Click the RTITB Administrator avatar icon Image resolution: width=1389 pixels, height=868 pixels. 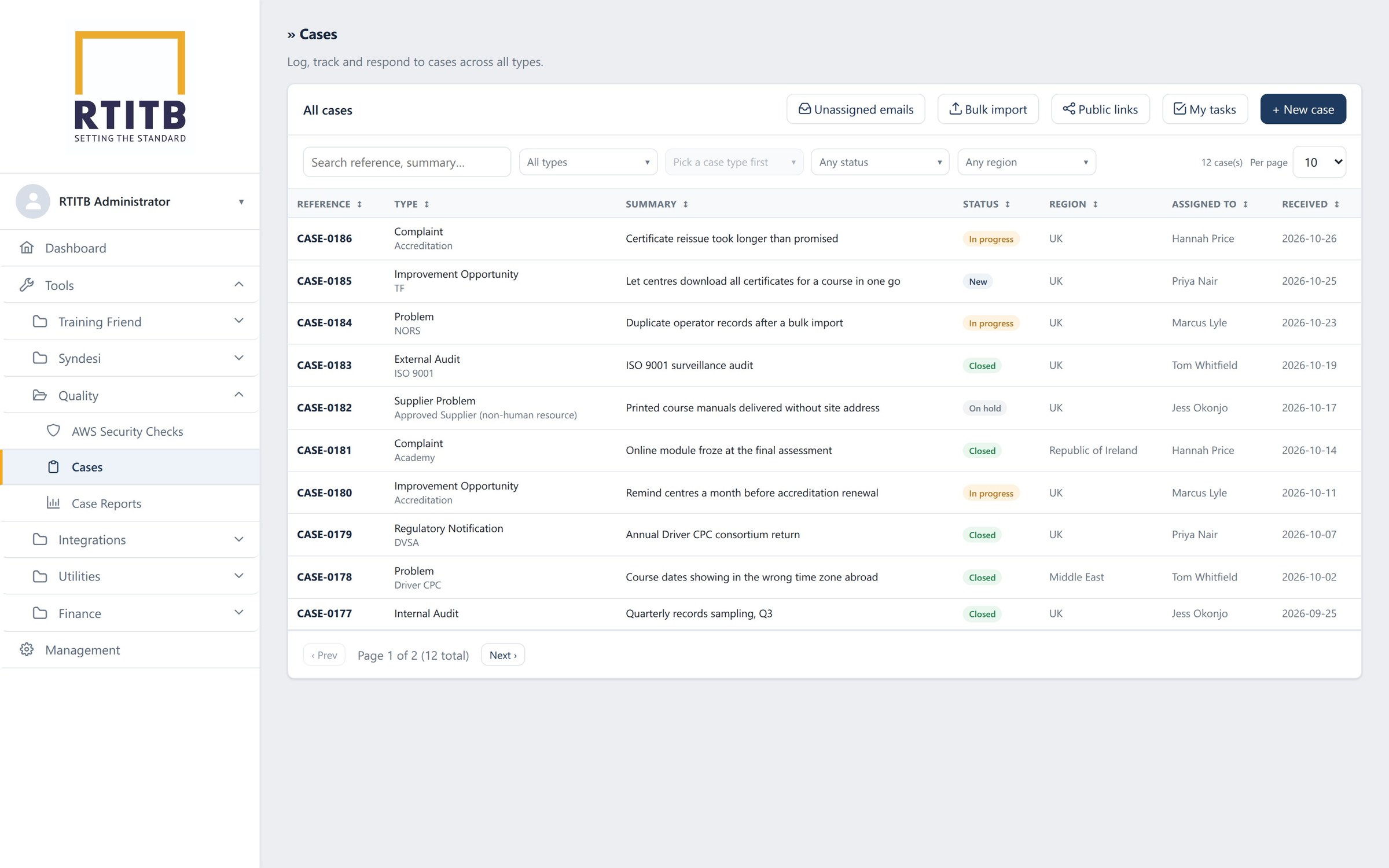33,201
